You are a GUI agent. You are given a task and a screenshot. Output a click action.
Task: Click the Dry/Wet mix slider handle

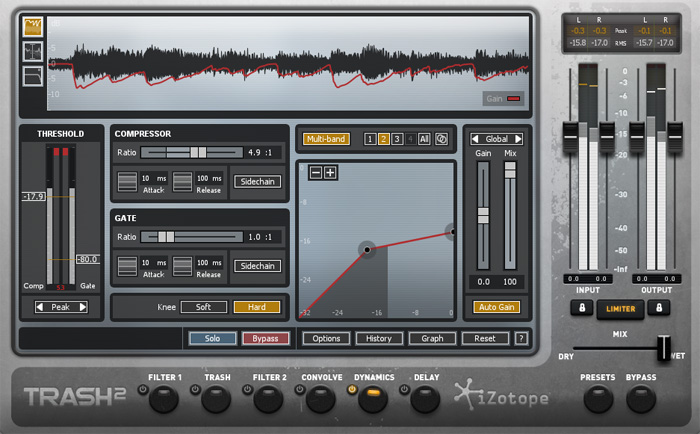pyautogui.click(x=664, y=347)
